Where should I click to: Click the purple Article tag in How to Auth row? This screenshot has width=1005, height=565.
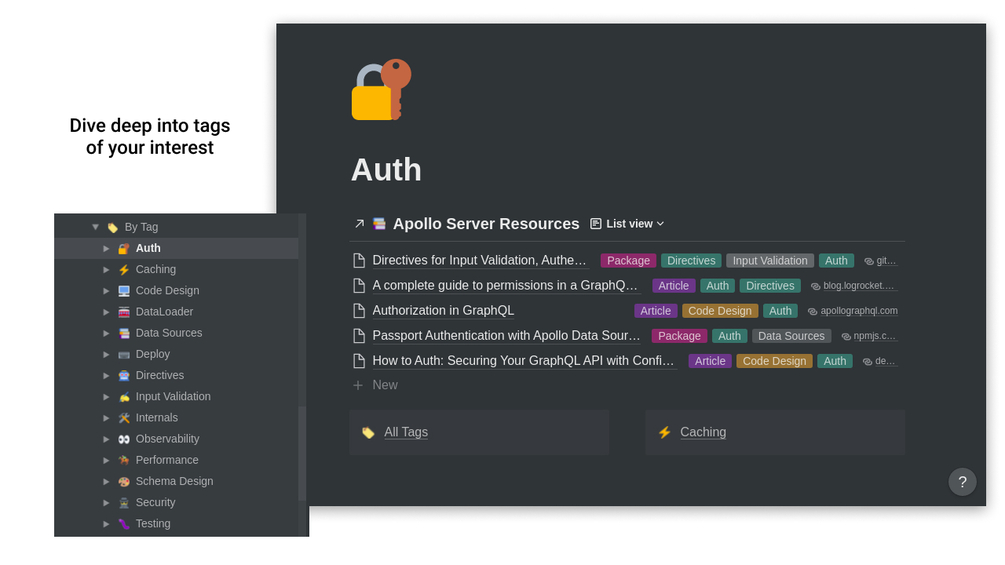tap(710, 361)
